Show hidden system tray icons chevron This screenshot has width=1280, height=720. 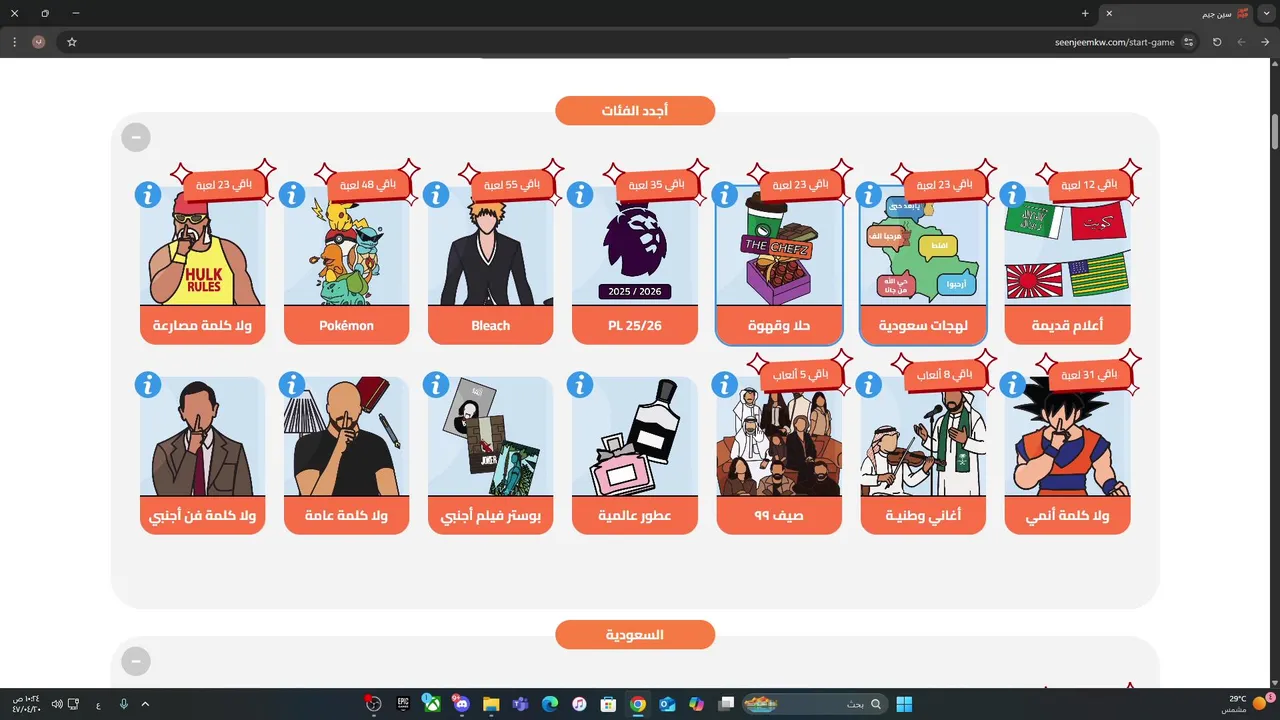tap(146, 704)
